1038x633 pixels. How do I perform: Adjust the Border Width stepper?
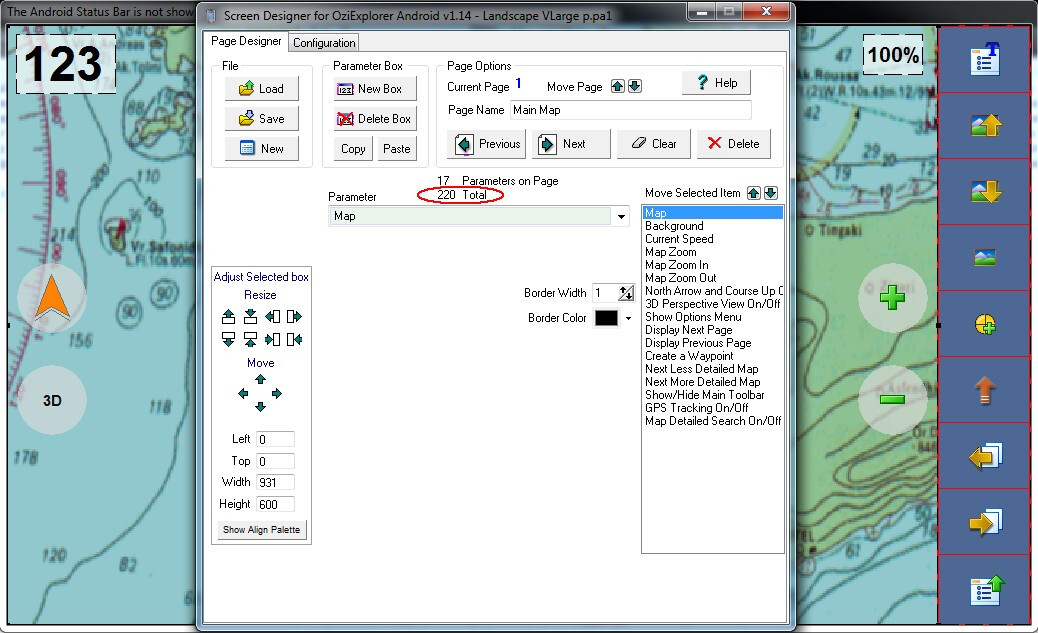[x=626, y=293]
